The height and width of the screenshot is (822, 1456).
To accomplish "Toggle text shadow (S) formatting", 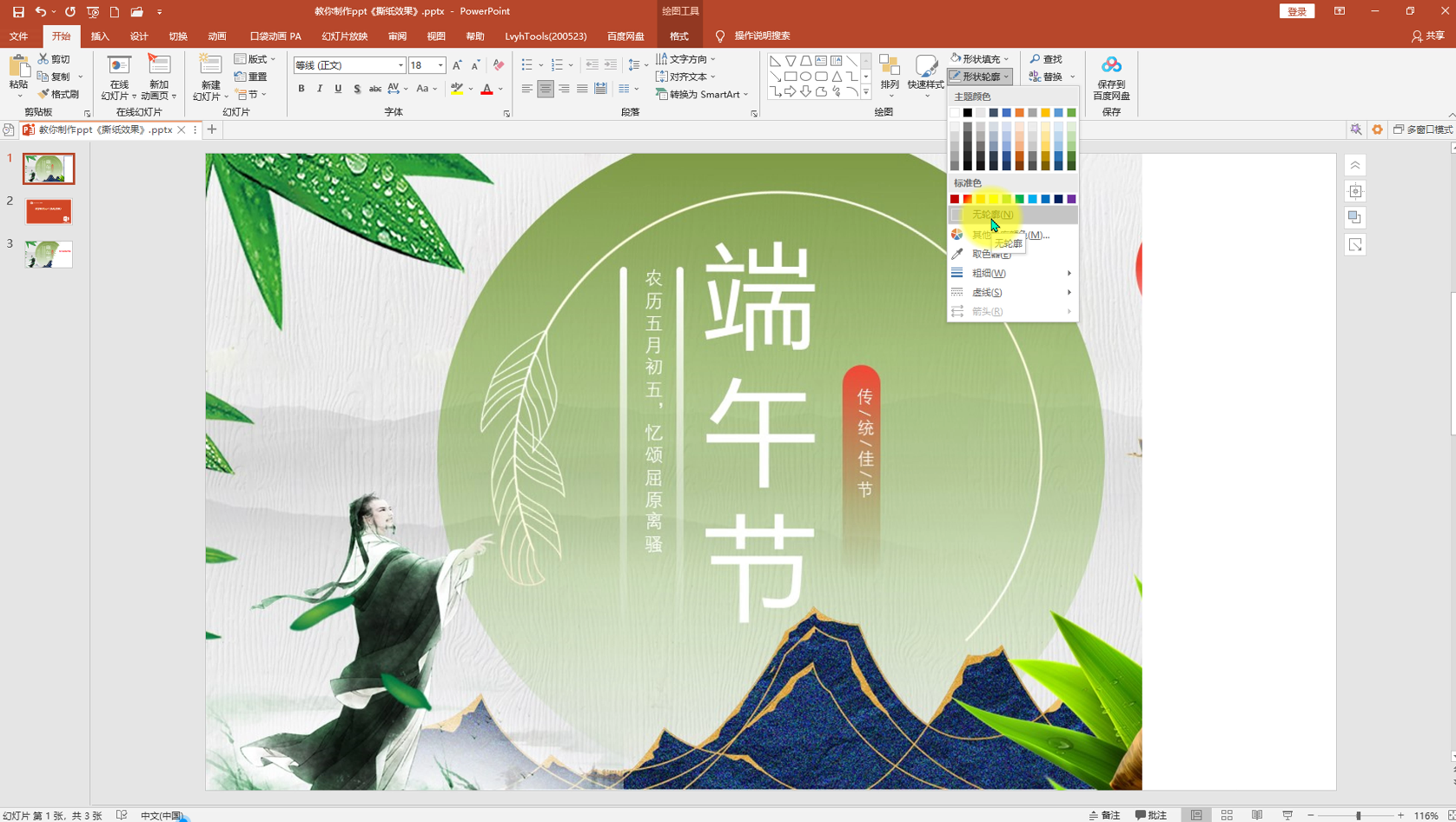I will (356, 89).
